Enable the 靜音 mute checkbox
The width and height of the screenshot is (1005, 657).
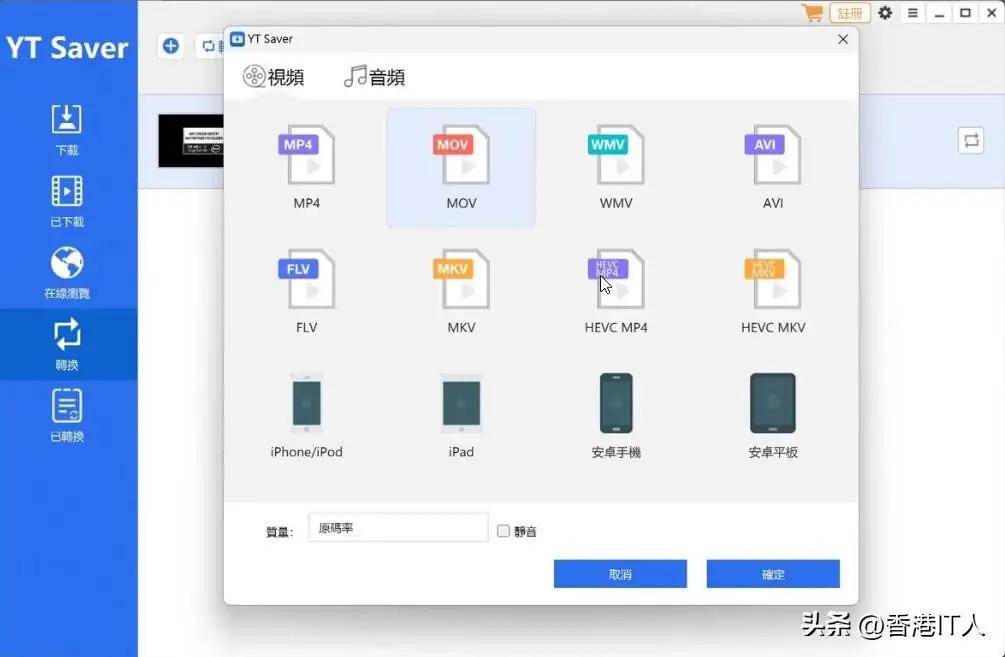coord(503,531)
